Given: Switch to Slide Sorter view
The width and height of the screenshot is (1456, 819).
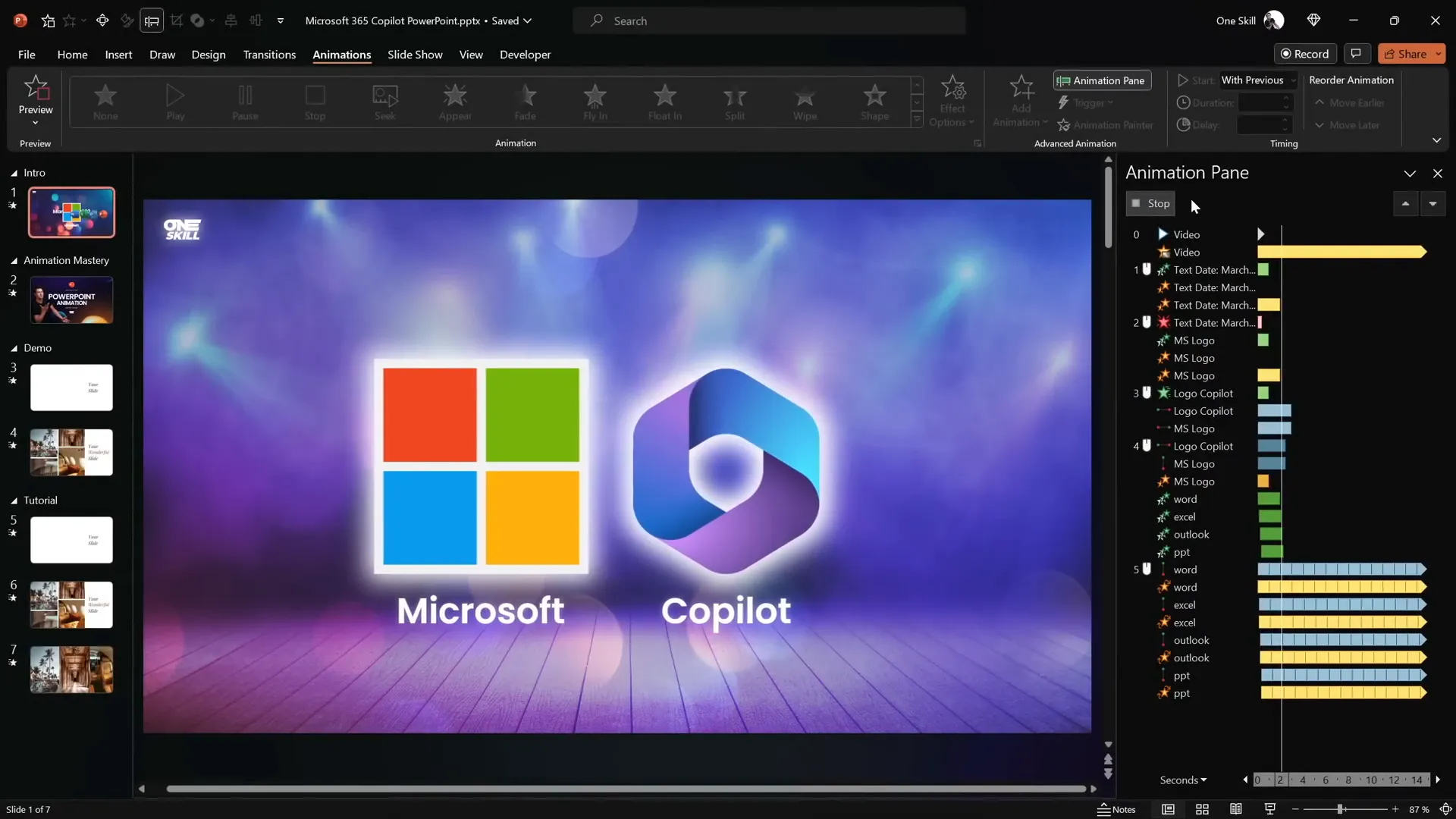Looking at the screenshot, I should [1202, 809].
